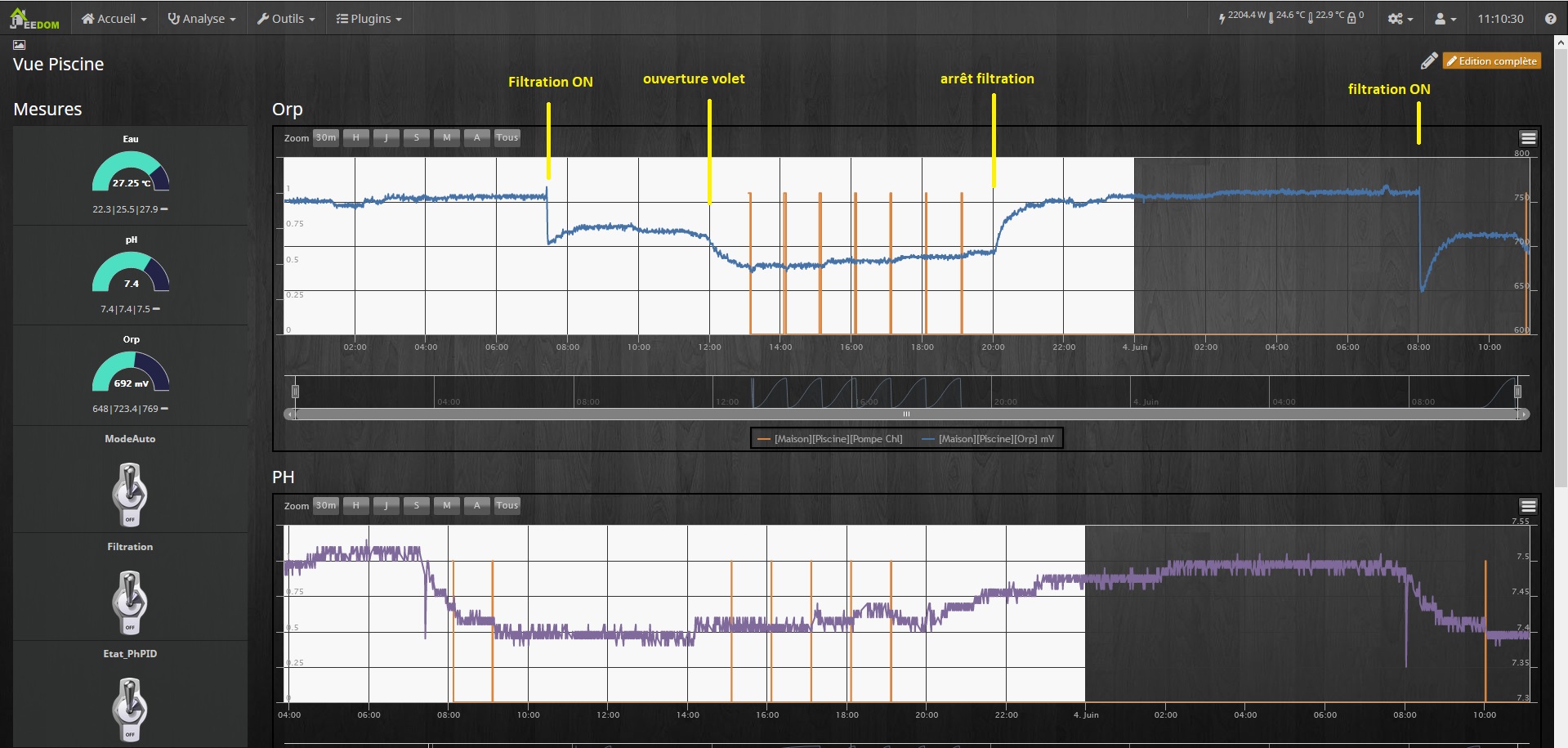Click Orp navigator scroll right arrow
The image size is (1568, 748).
coord(1523,414)
